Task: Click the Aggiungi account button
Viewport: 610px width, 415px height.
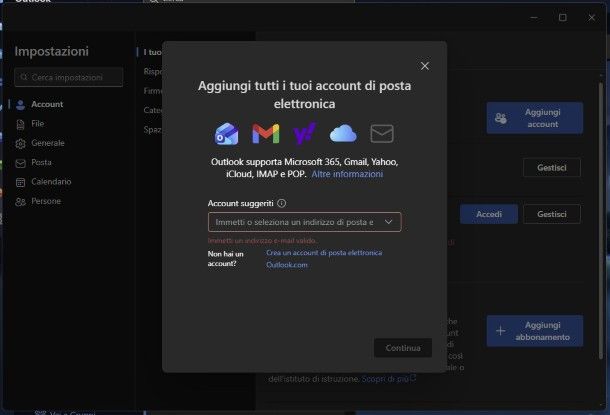Action: 534,118
